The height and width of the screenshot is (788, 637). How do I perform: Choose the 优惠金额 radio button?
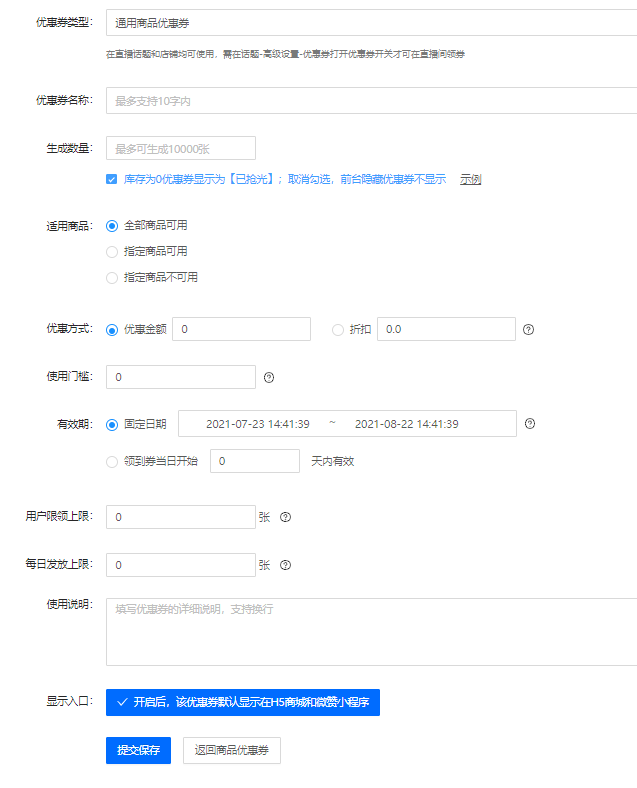pos(112,330)
